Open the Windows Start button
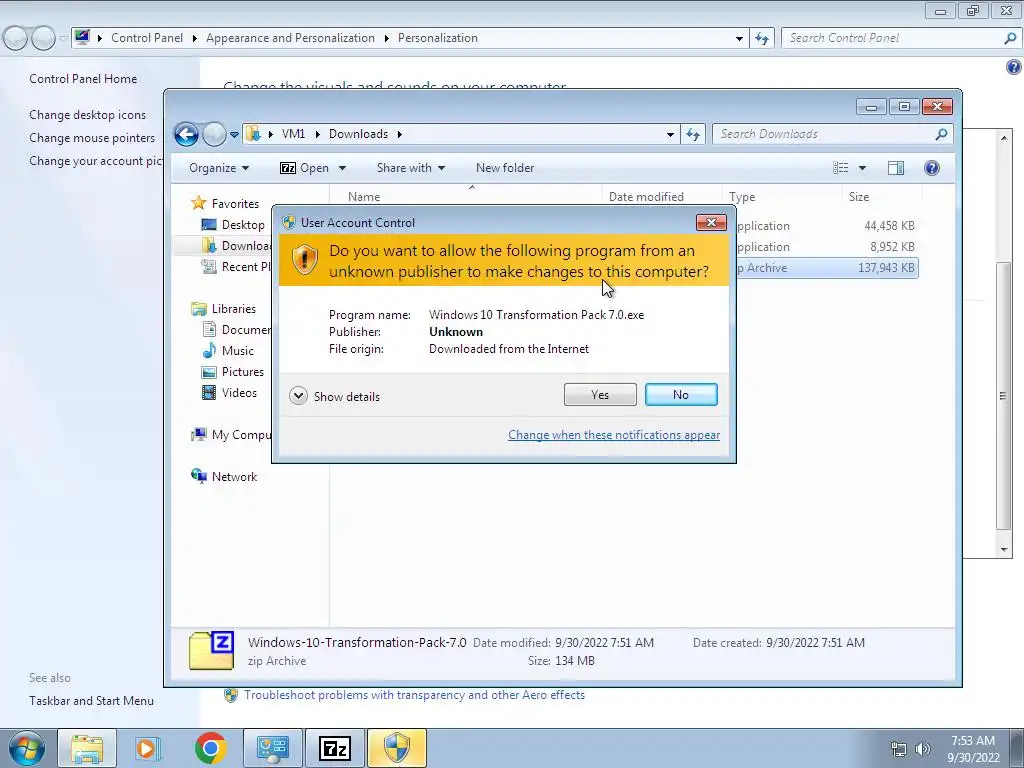The height and width of the screenshot is (768, 1024). coord(27,748)
